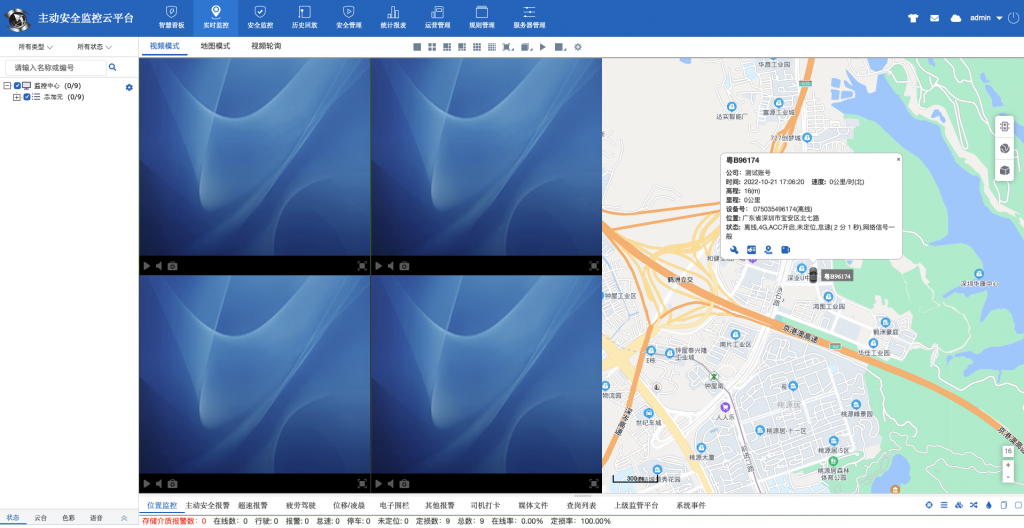Open the 安全监控 safety monitoring module
Image resolution: width=1024 pixels, height=528 pixels.
point(260,18)
